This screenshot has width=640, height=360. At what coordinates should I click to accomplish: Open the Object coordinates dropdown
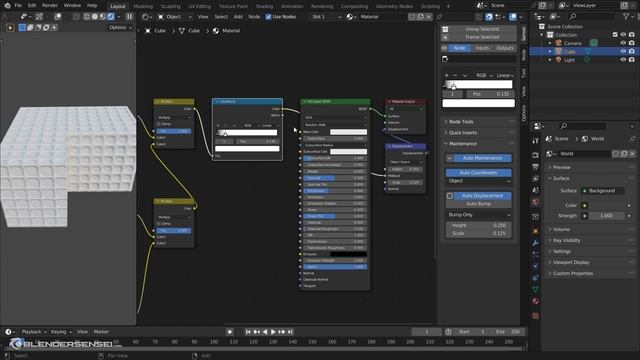pos(479,181)
